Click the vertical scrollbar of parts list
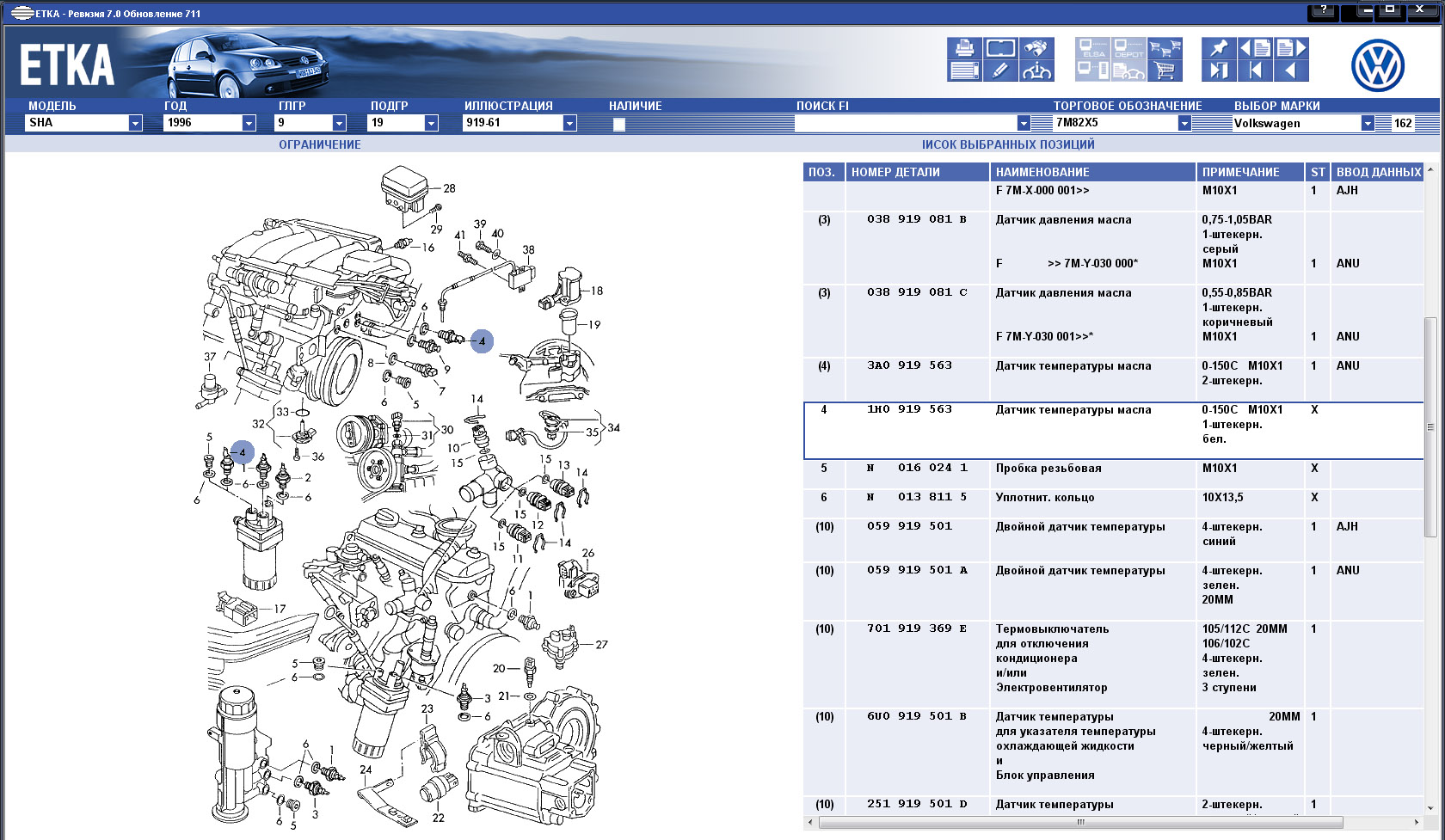Viewport: 1445px width, 840px height. [1430, 426]
